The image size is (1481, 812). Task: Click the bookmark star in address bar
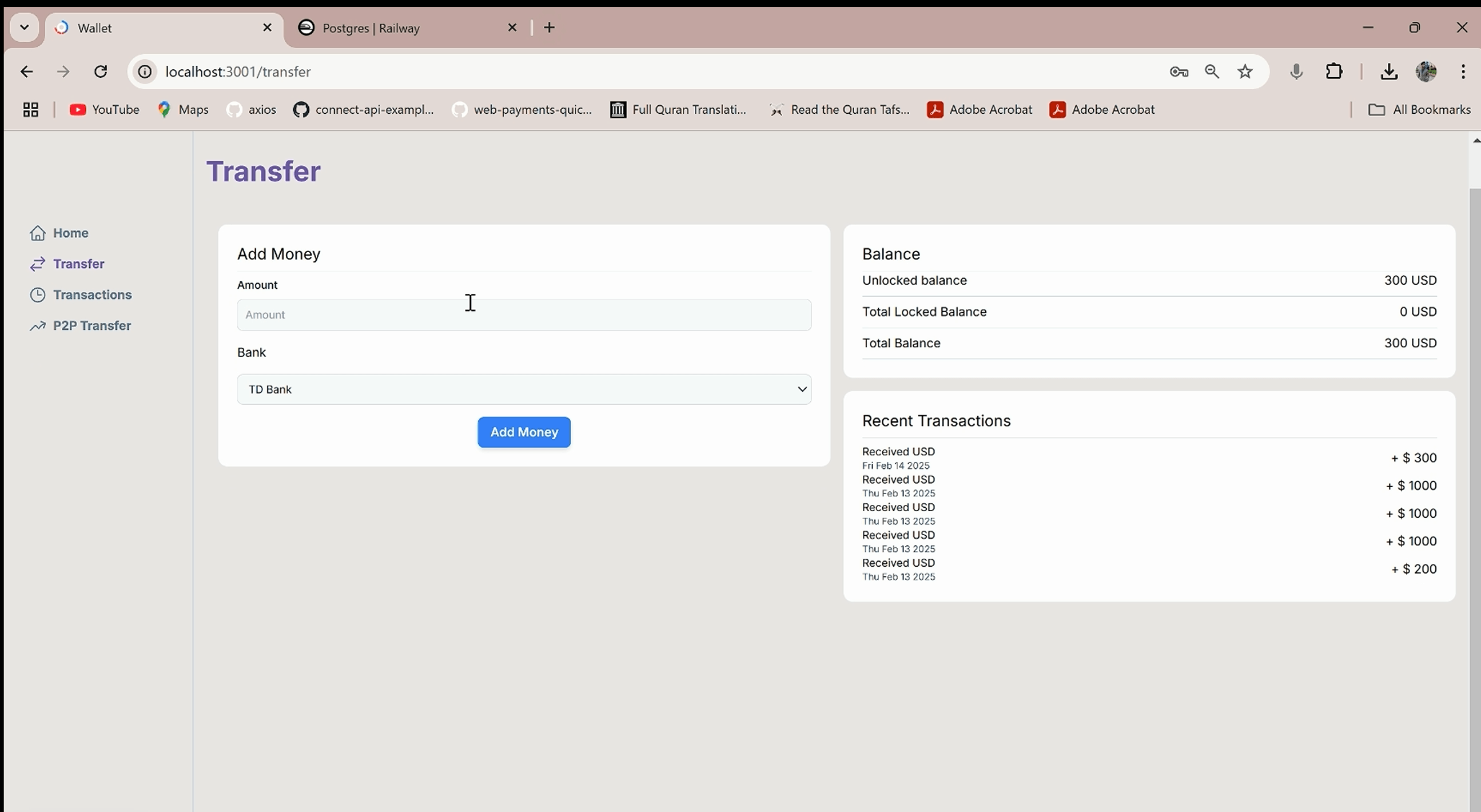click(x=1245, y=71)
